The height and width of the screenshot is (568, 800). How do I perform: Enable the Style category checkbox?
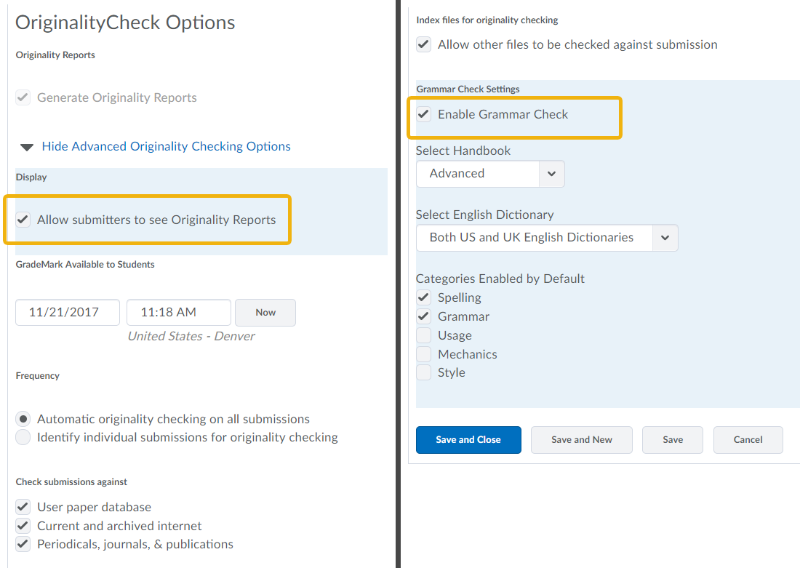(424, 373)
